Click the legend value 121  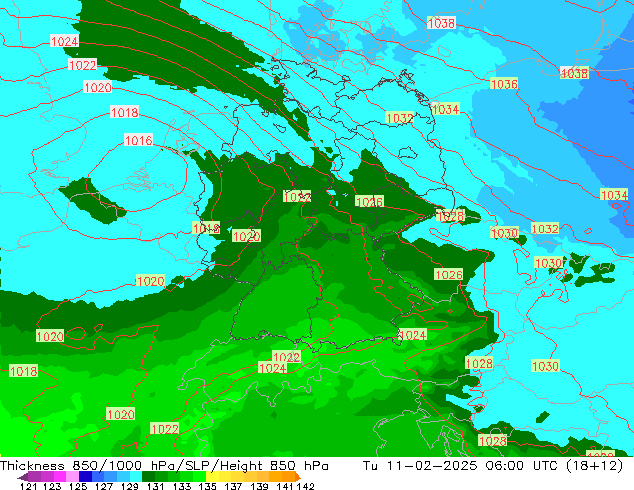(28, 486)
